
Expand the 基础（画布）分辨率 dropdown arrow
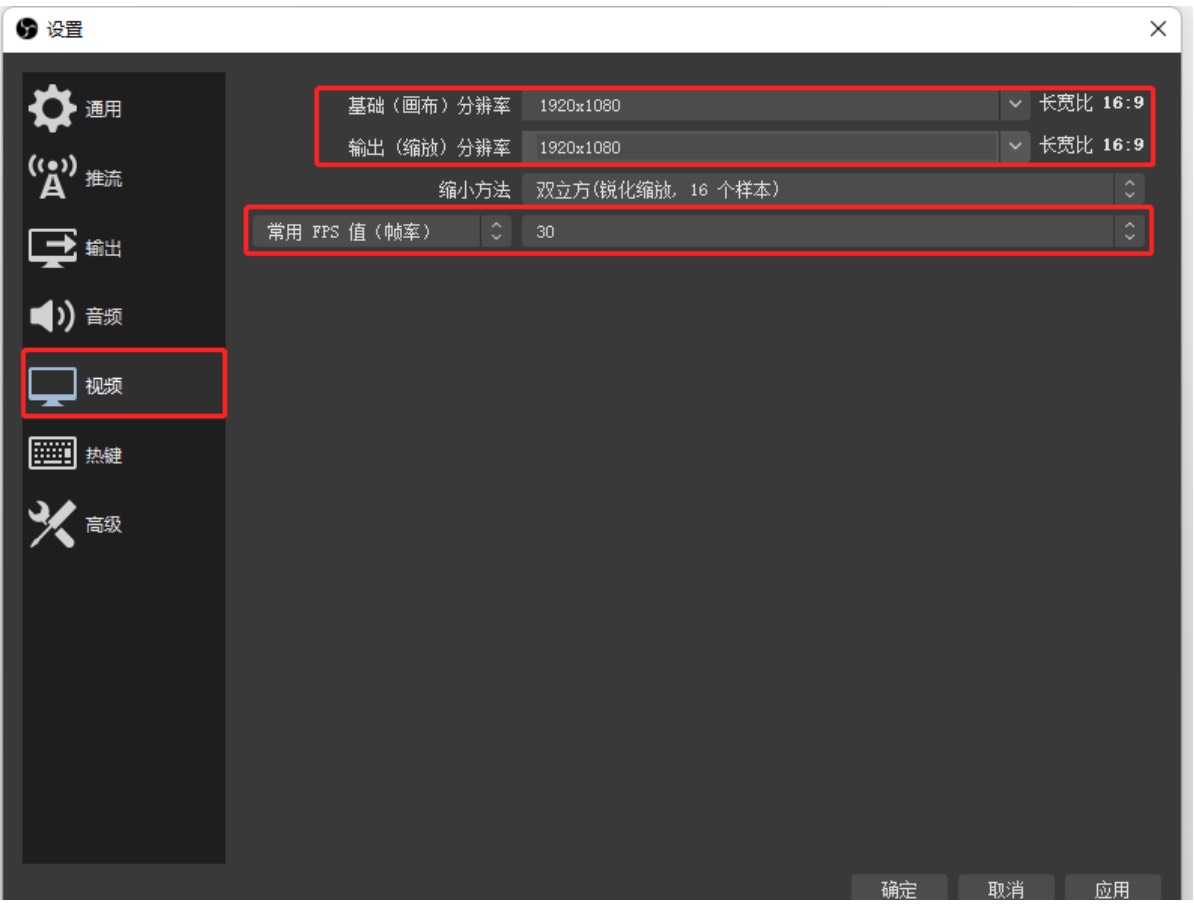1014,104
